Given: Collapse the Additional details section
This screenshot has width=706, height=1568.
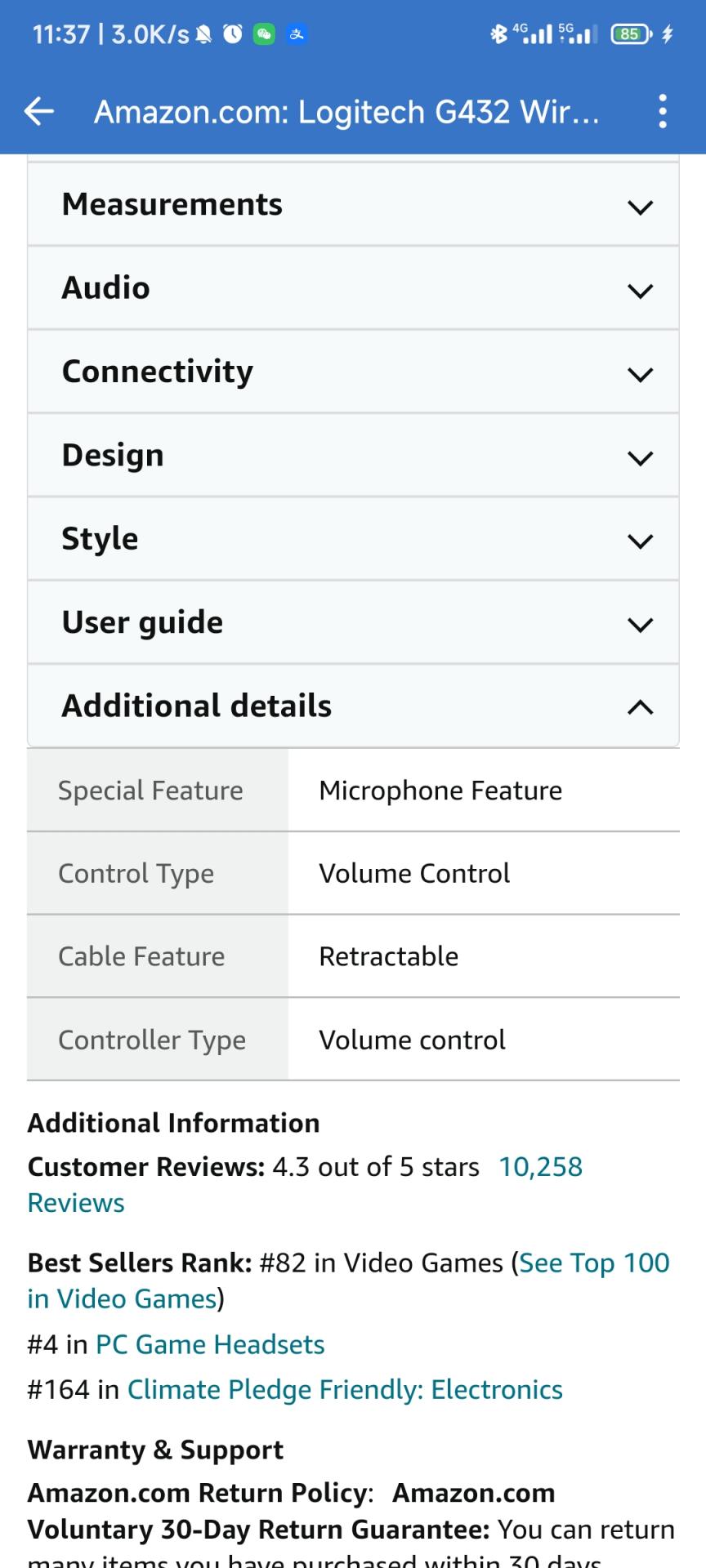Looking at the screenshot, I should (x=640, y=707).
